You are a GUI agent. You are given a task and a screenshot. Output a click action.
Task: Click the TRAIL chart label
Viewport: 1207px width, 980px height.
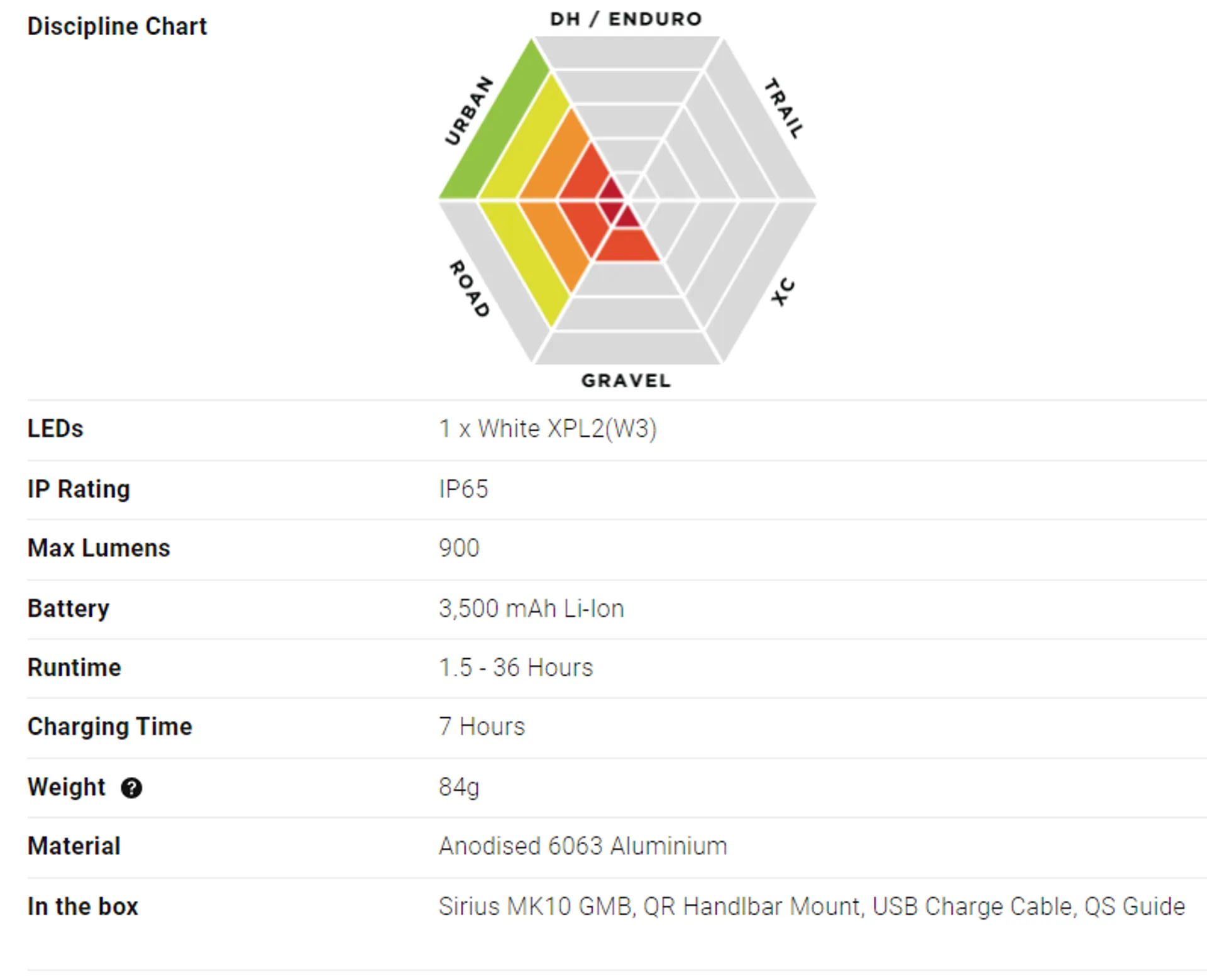point(784,108)
